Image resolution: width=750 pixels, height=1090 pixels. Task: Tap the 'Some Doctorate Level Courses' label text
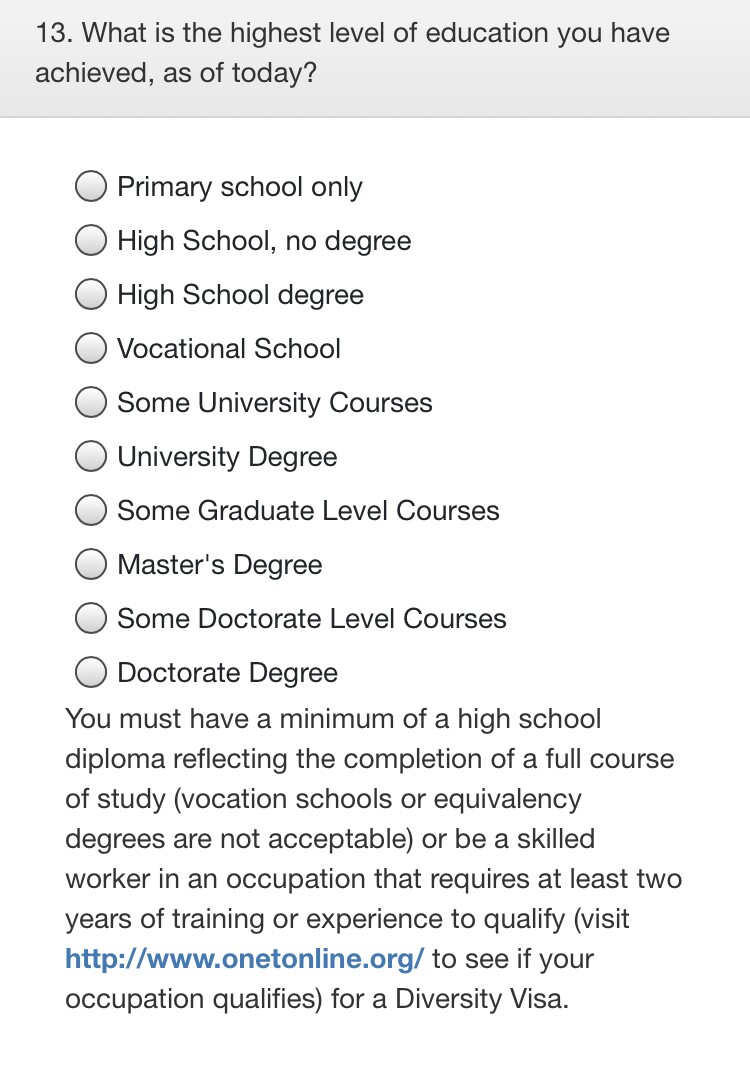[312, 619]
